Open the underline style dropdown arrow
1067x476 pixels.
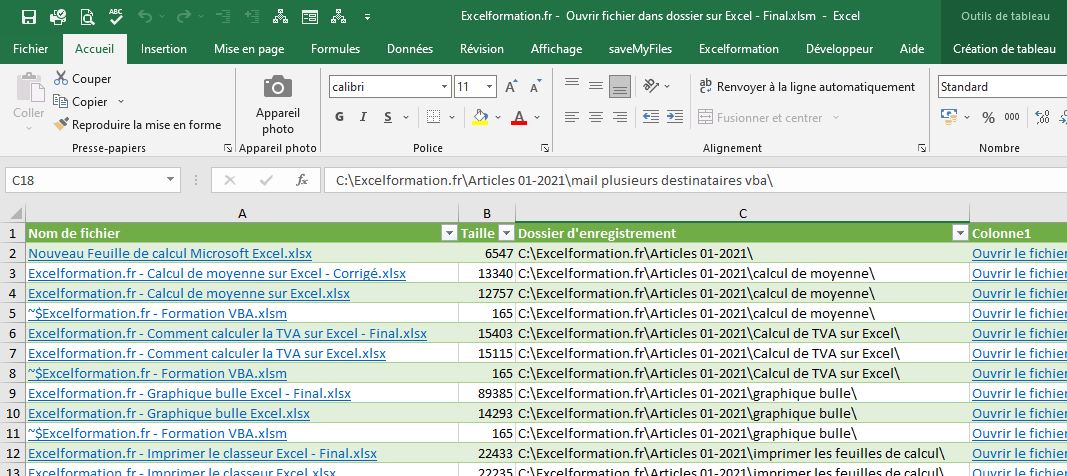click(x=406, y=118)
